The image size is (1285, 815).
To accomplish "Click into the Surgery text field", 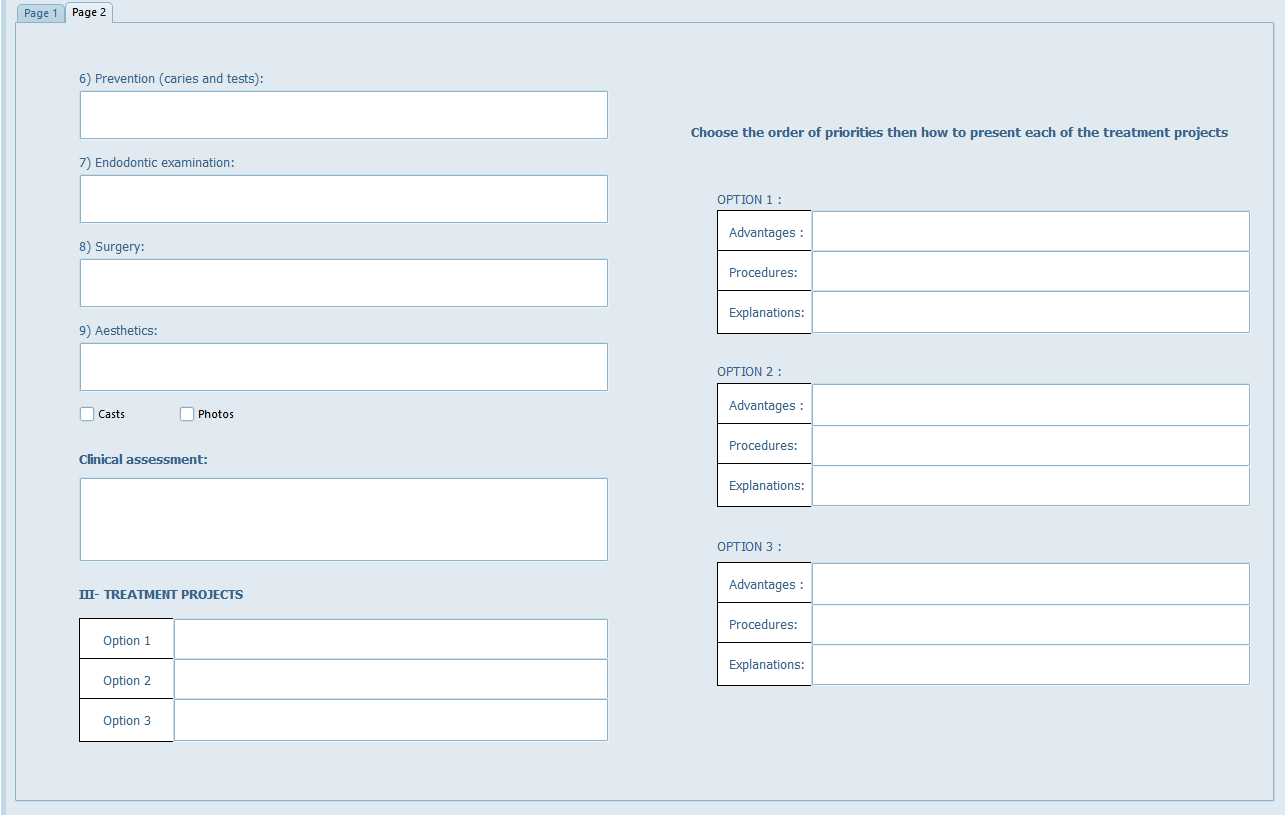I will tap(343, 283).
